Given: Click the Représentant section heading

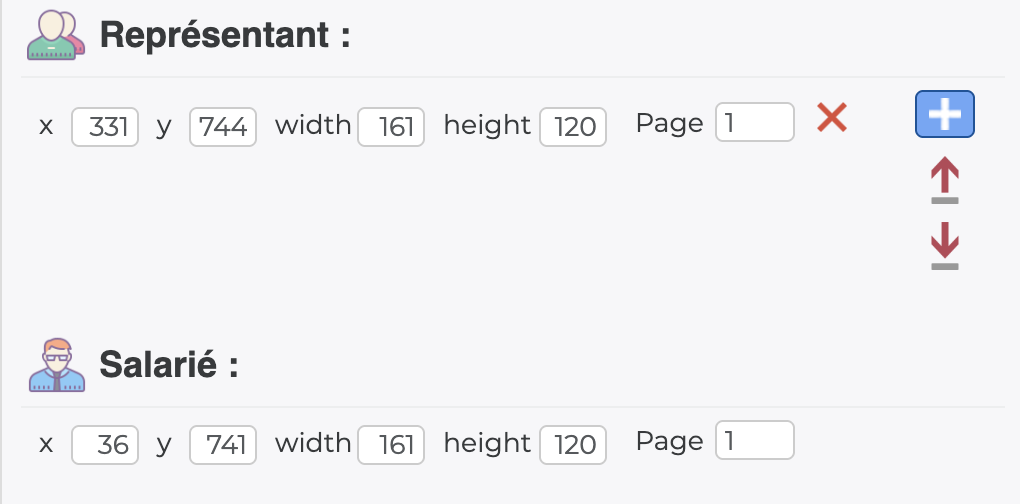Looking at the screenshot, I should (x=225, y=36).
